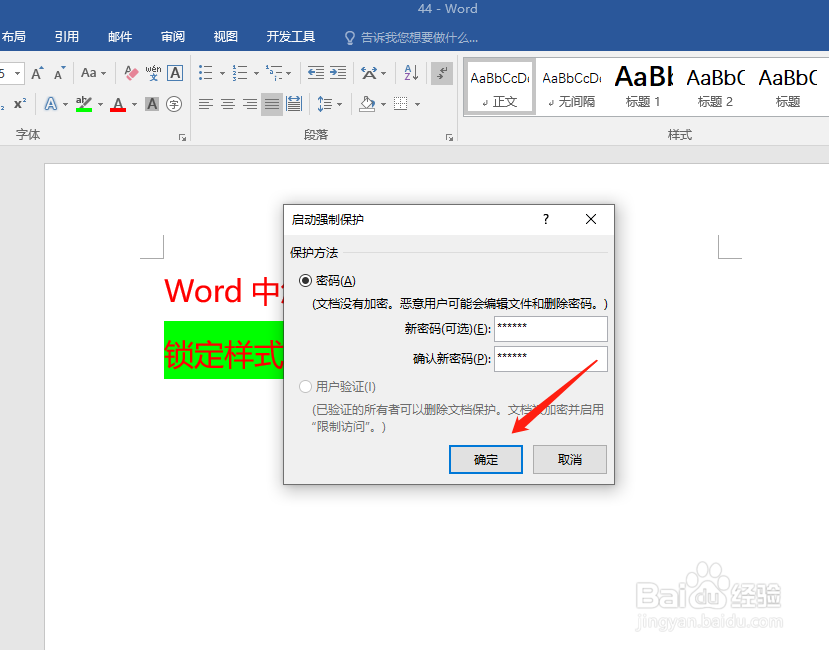Pick a highlight color from the highlight swatch

(x=84, y=102)
